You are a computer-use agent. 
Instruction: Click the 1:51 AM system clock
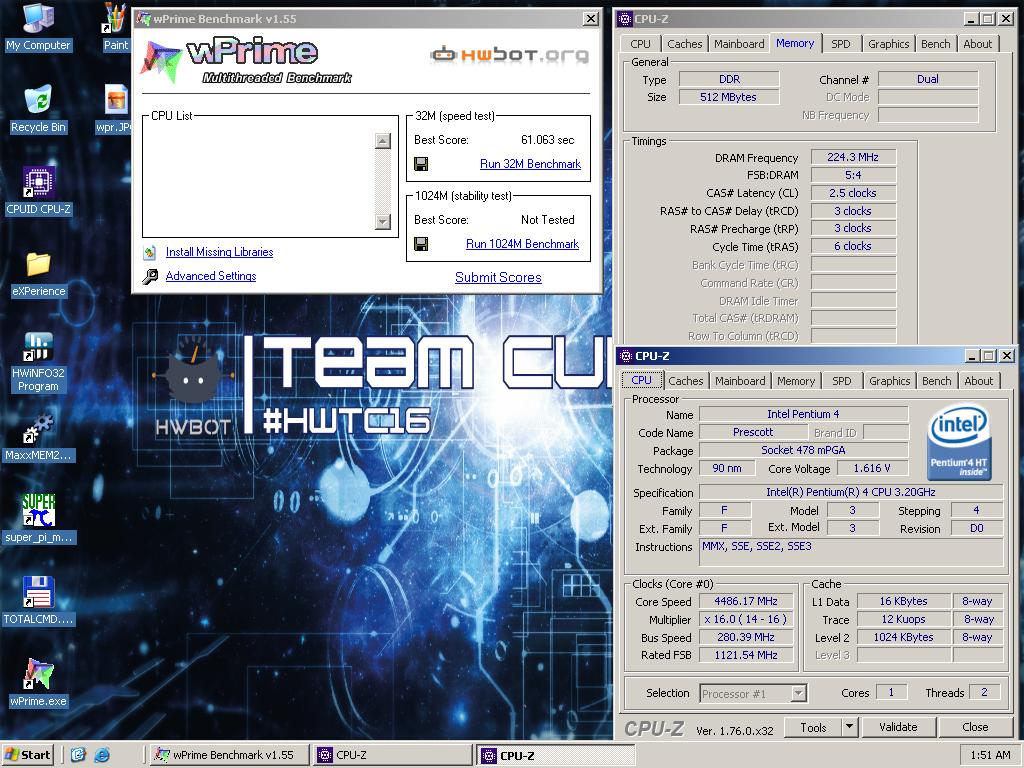(990, 756)
